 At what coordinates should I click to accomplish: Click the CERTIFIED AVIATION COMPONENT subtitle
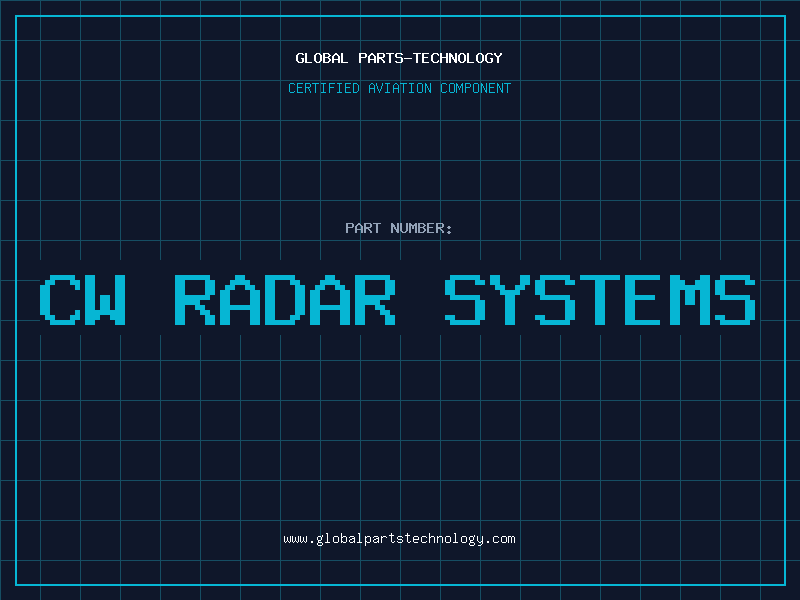click(x=399, y=88)
